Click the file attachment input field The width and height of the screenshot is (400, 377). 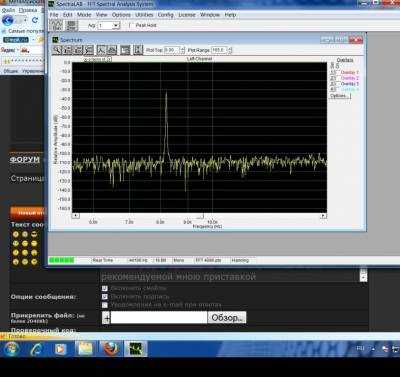[x=159, y=317]
